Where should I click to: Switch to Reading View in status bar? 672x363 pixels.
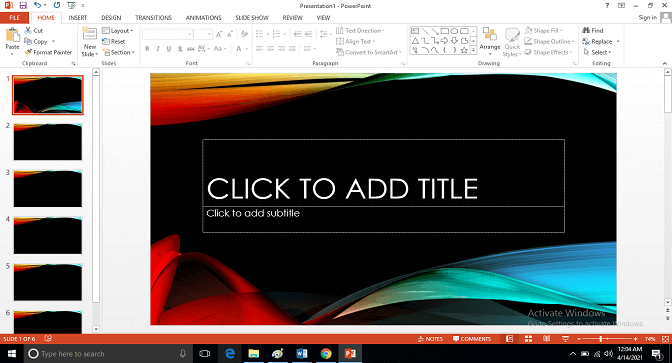[x=546, y=339]
